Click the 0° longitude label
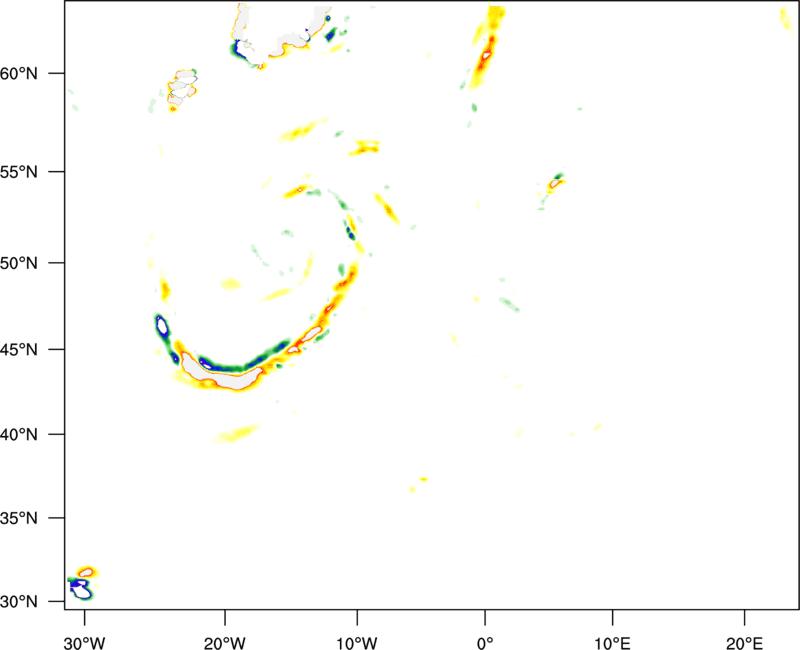The image size is (800, 650). click(x=485, y=643)
